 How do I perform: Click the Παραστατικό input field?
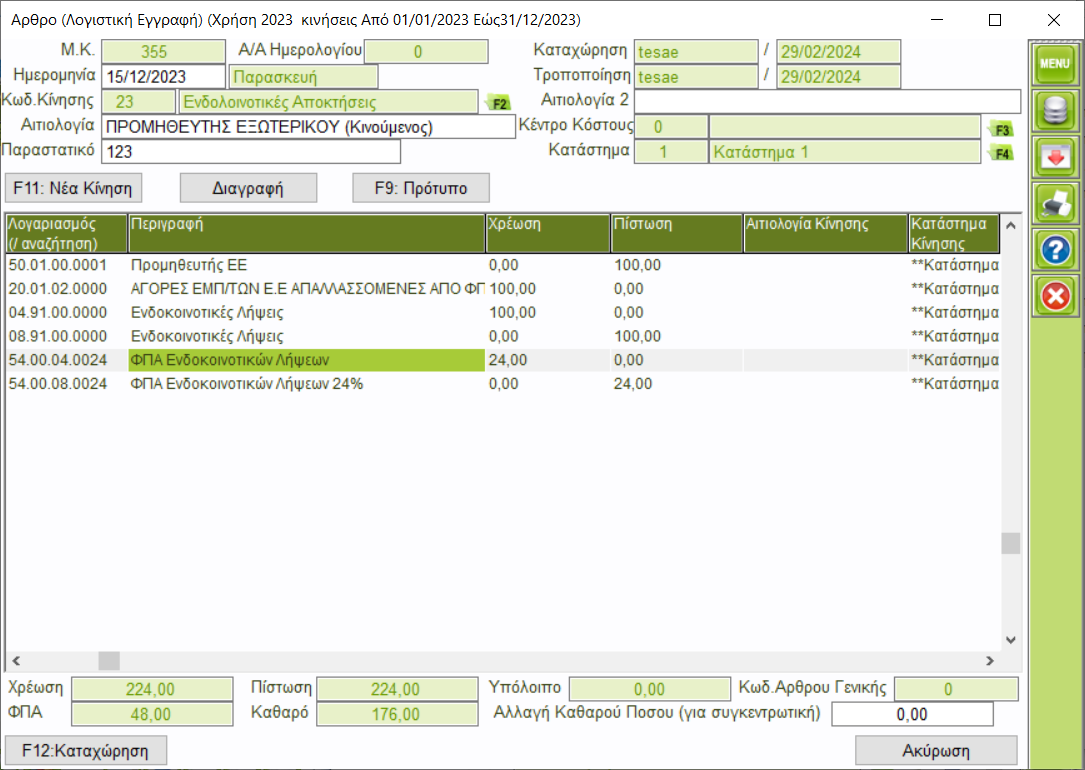coord(250,152)
